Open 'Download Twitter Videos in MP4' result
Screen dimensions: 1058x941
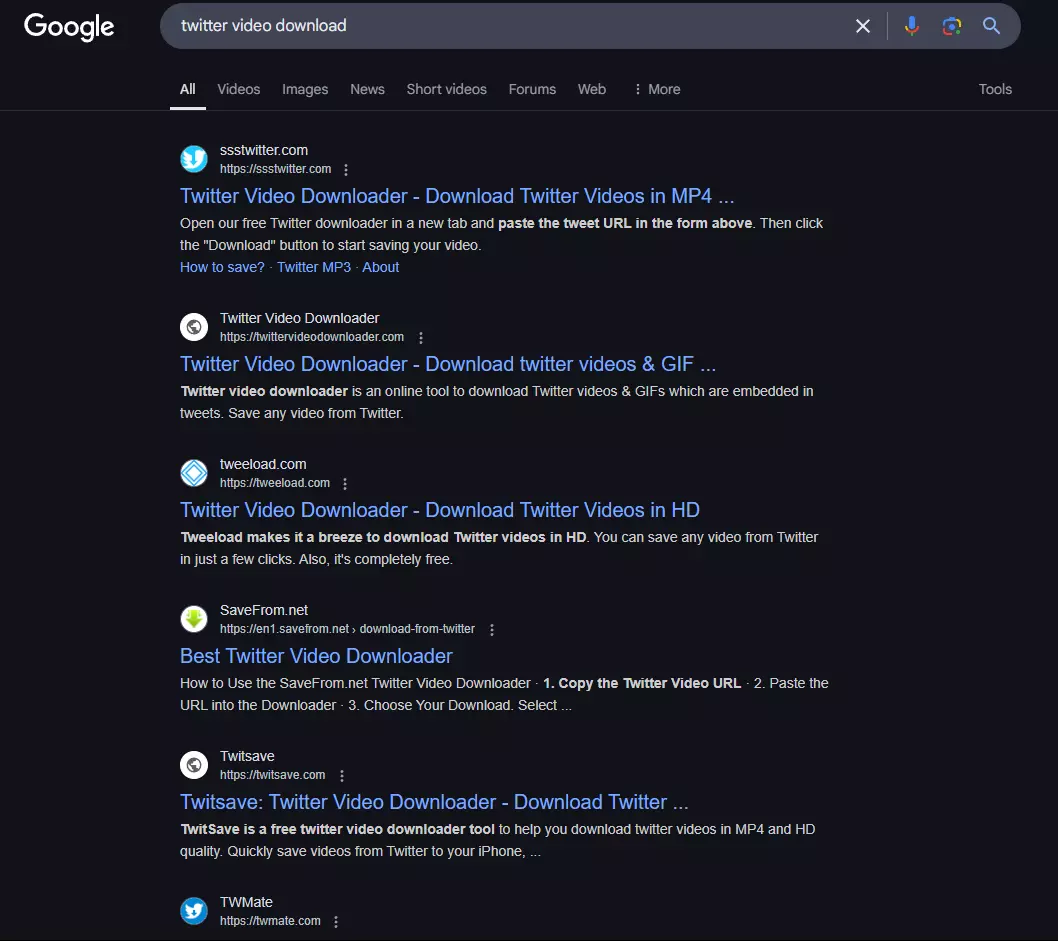[x=457, y=196]
